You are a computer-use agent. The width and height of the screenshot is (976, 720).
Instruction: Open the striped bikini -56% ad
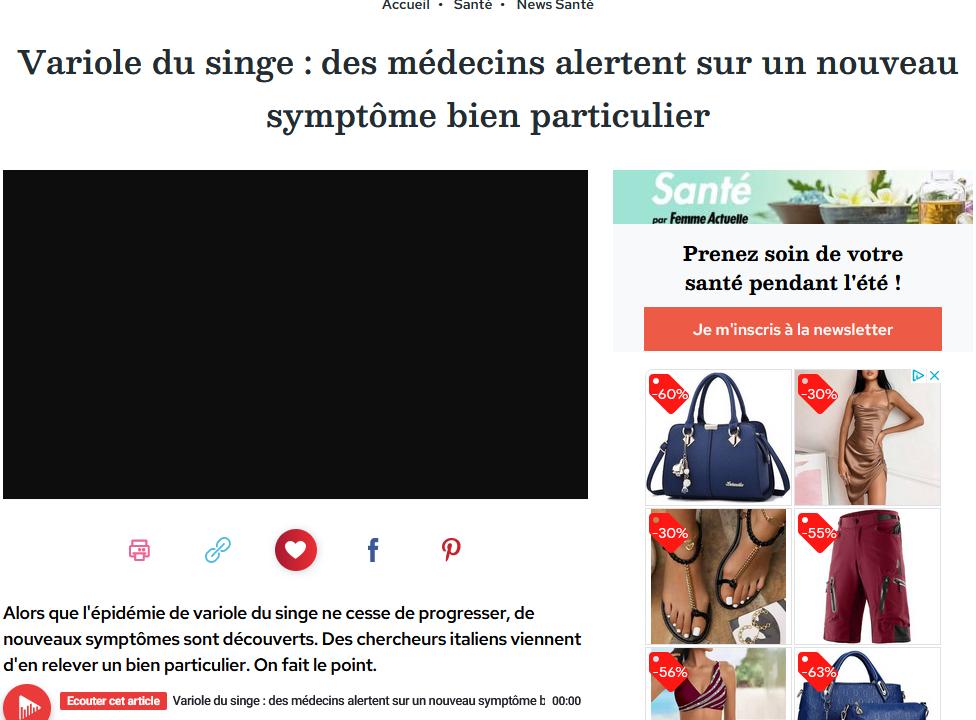click(x=718, y=684)
